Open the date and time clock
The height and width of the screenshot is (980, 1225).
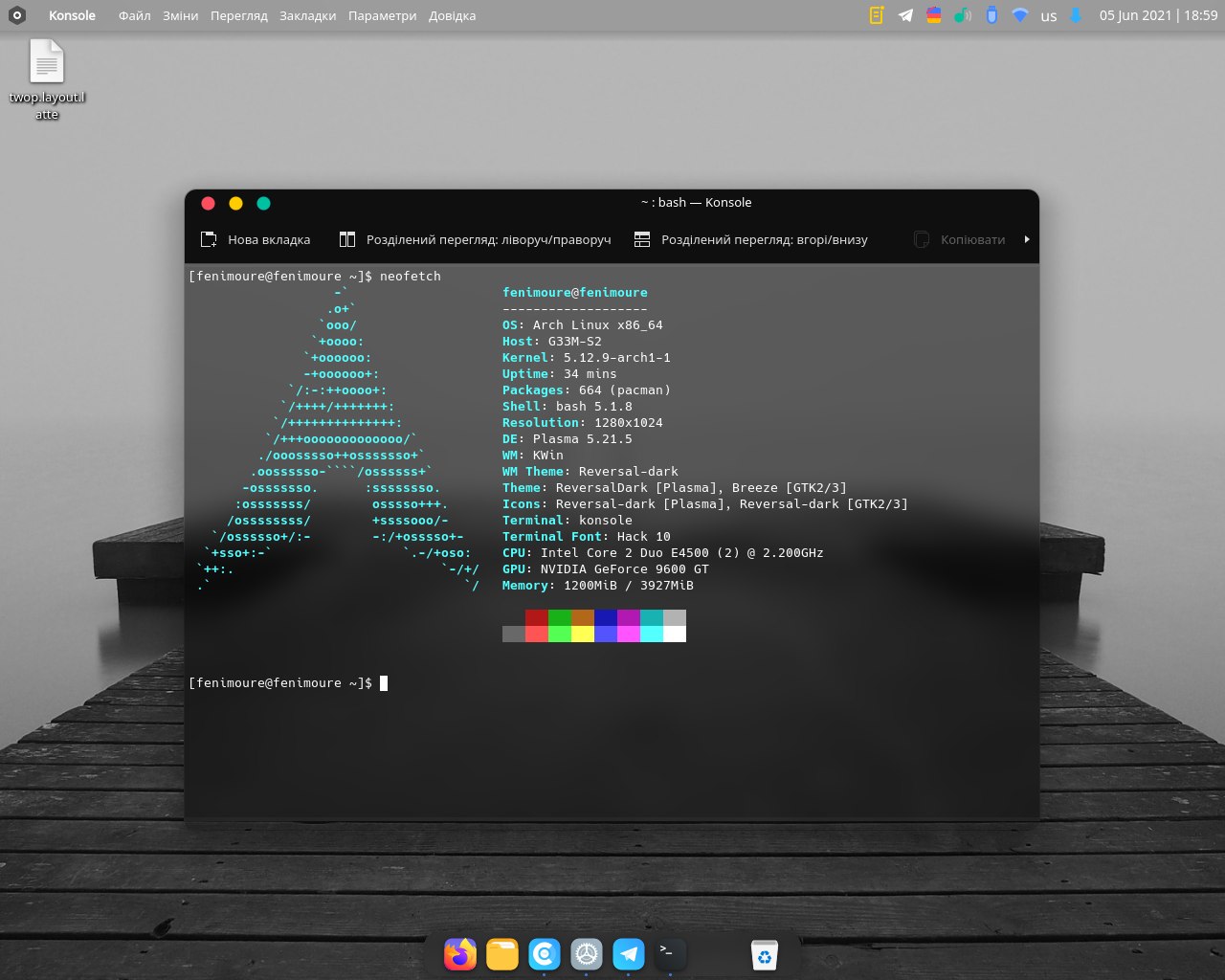(x=1158, y=15)
